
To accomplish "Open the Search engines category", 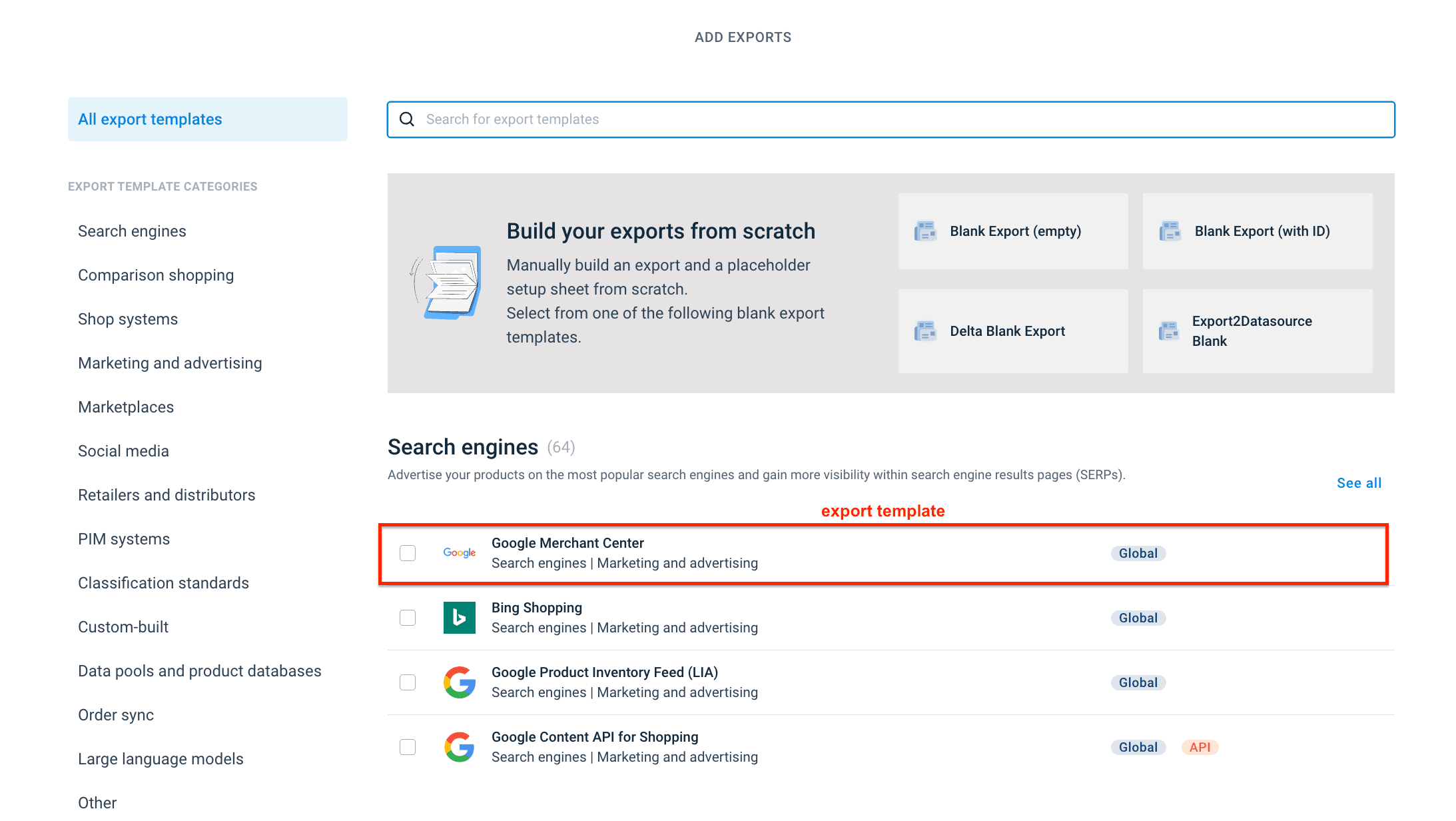I will point(132,231).
